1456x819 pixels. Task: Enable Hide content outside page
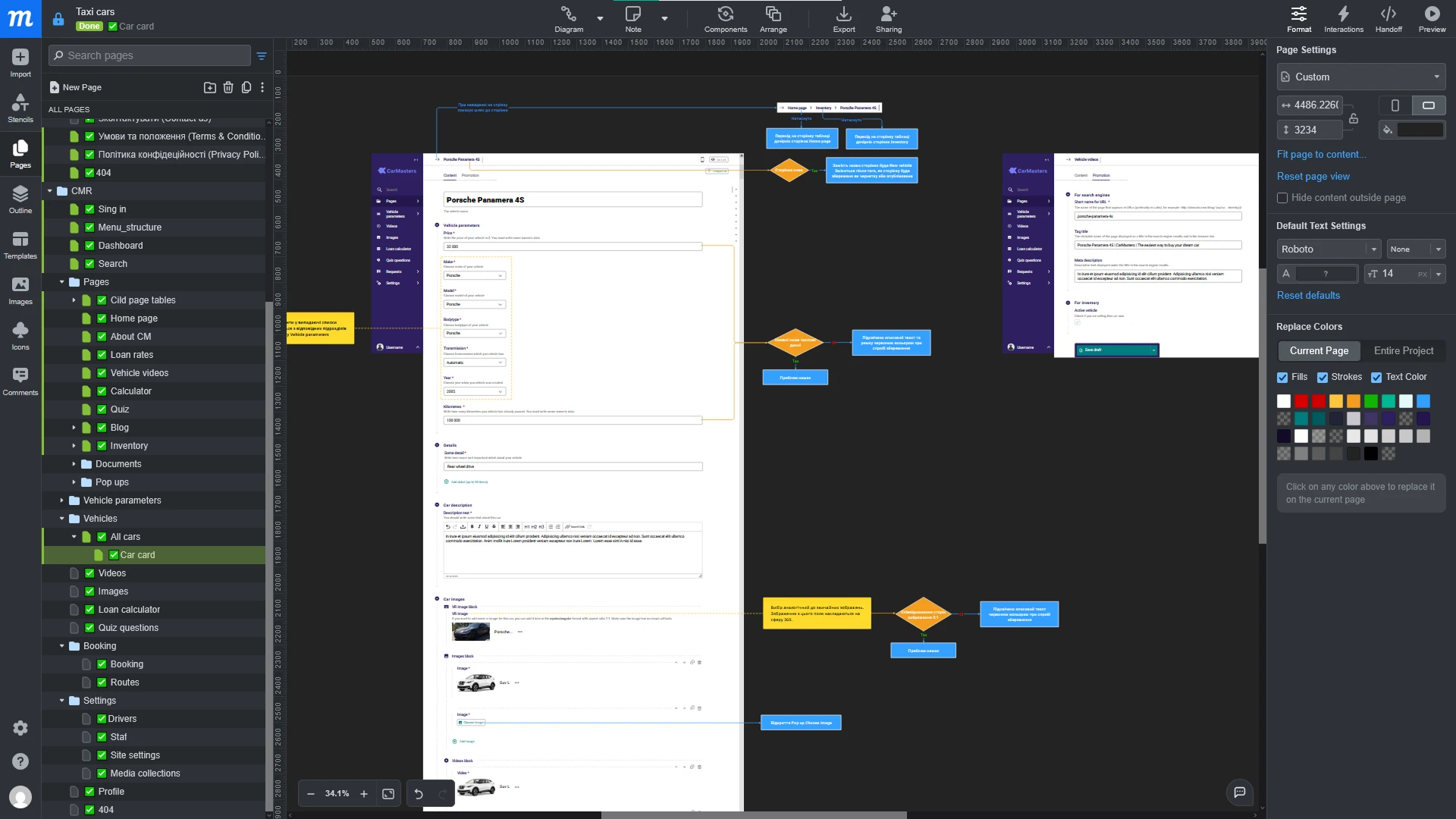pos(1282,198)
